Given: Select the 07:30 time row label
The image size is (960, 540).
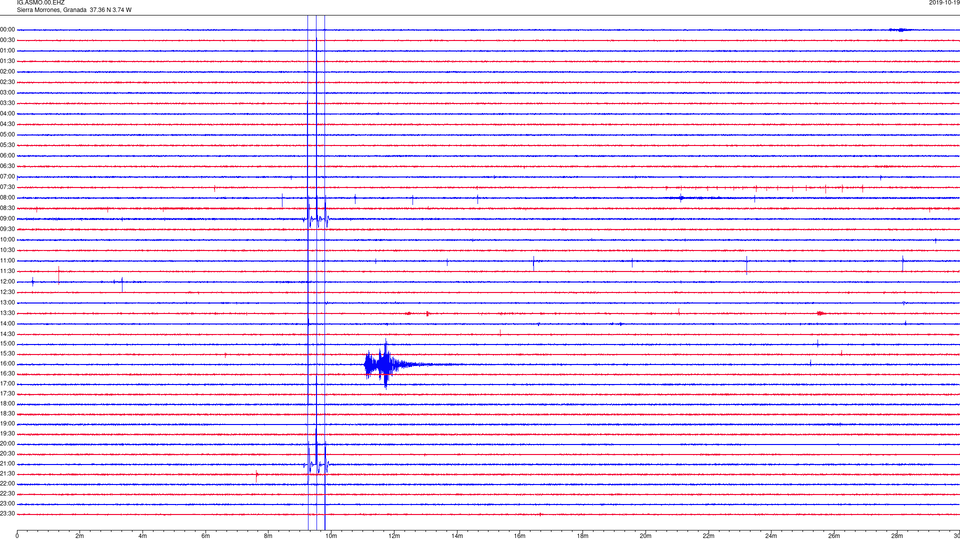Looking at the screenshot, I should coord(7,187).
